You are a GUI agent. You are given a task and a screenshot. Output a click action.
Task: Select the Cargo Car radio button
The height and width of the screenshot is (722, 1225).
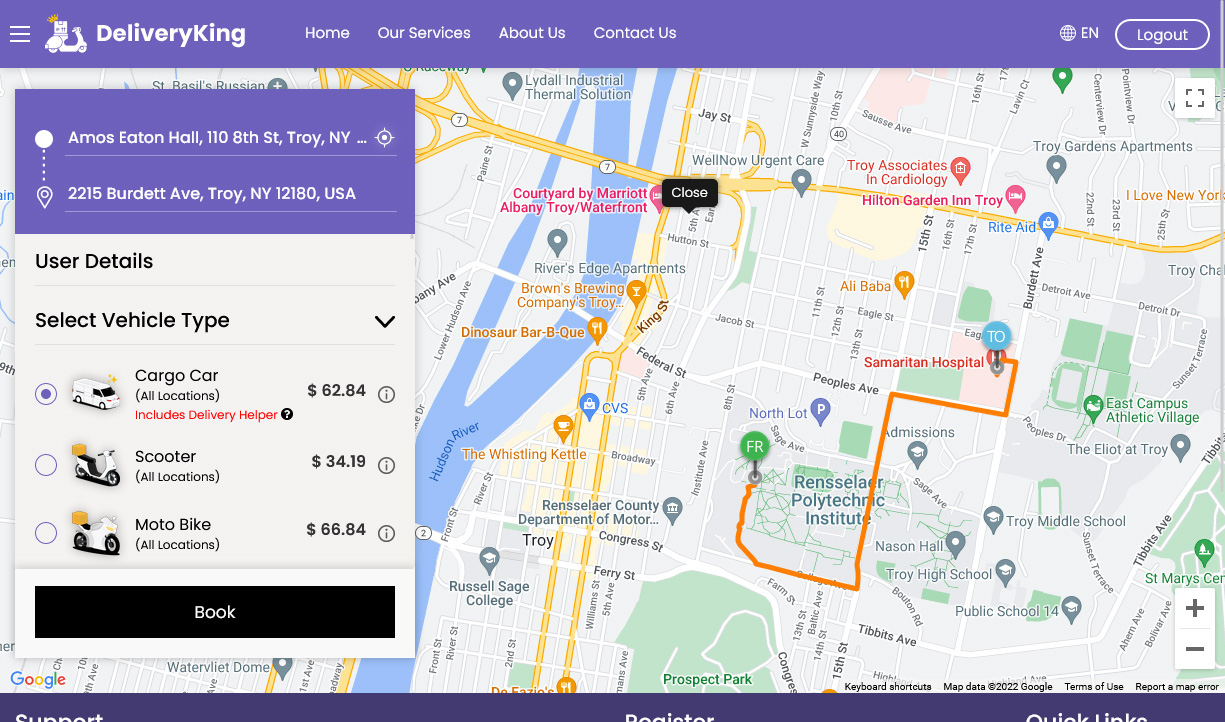(x=46, y=394)
